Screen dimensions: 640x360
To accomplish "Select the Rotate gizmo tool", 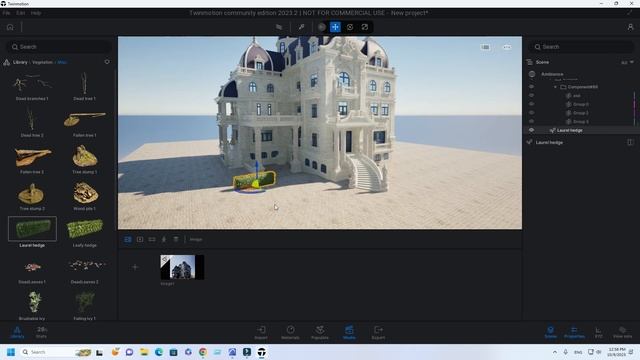I will click(x=350, y=27).
